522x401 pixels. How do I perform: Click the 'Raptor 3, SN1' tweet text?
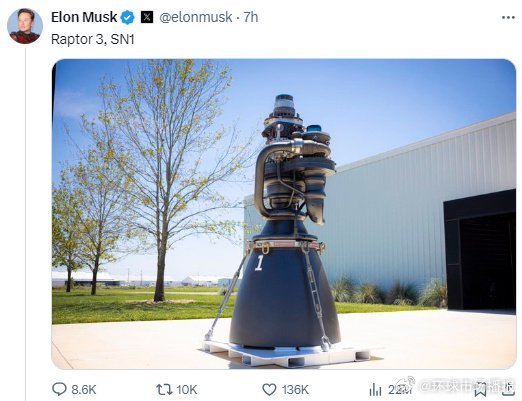pos(93,39)
